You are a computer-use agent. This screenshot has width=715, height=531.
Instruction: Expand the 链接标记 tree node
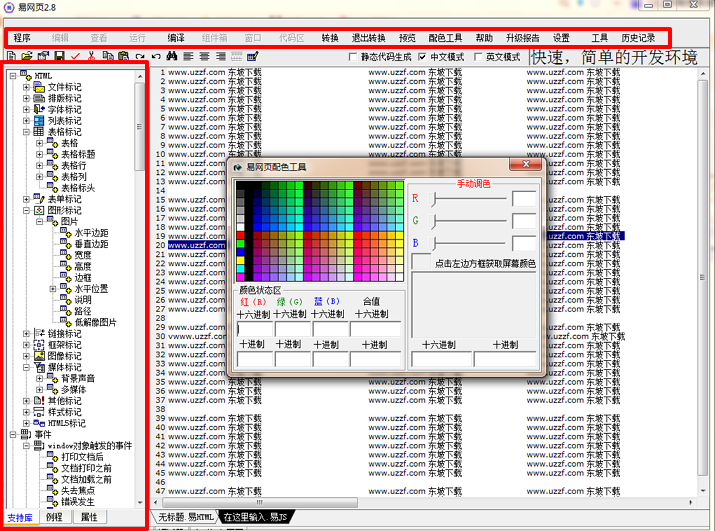[27, 334]
